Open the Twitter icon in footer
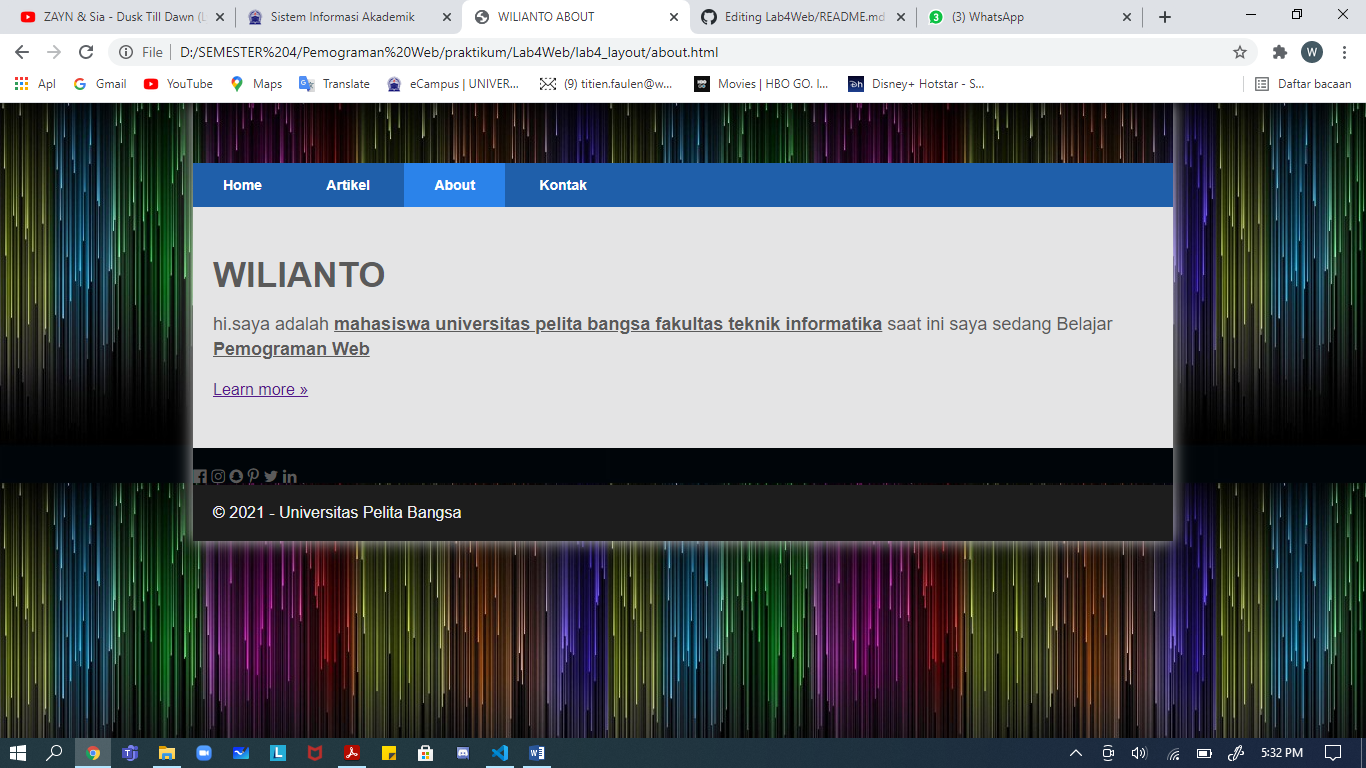This screenshot has height=768, width=1366. (270, 476)
